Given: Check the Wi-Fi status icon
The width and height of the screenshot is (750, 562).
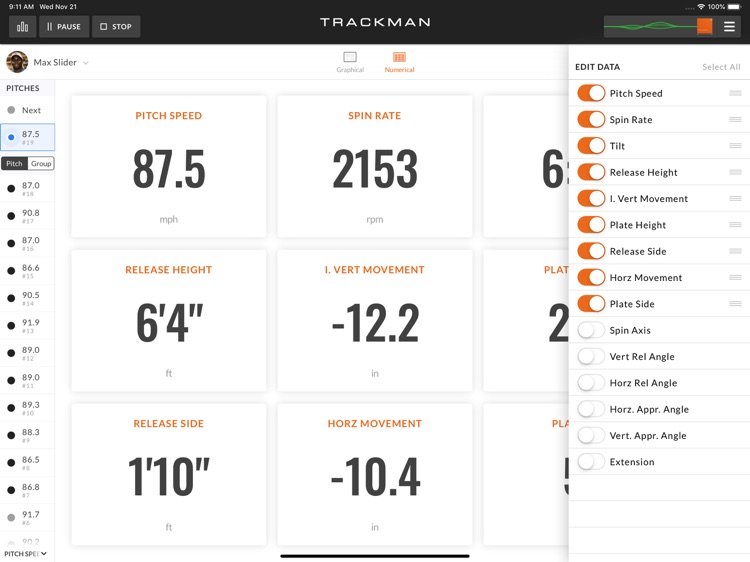Looking at the screenshot, I should tap(701, 7).
